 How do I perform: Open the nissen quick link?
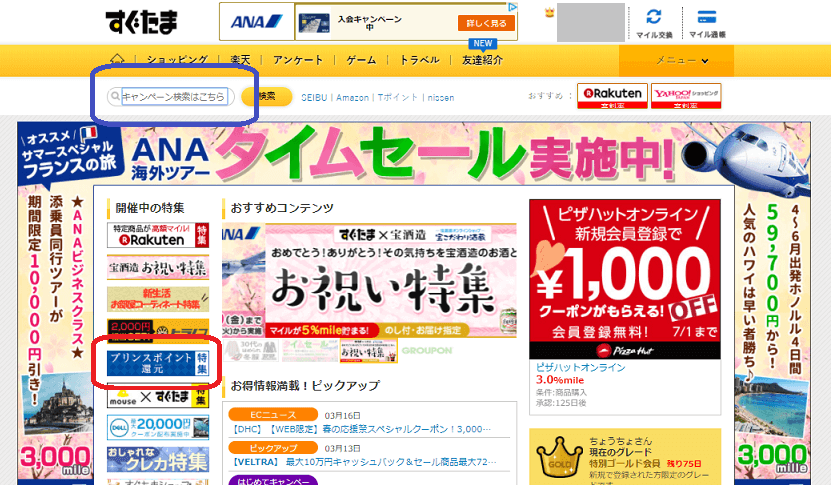coord(441,98)
